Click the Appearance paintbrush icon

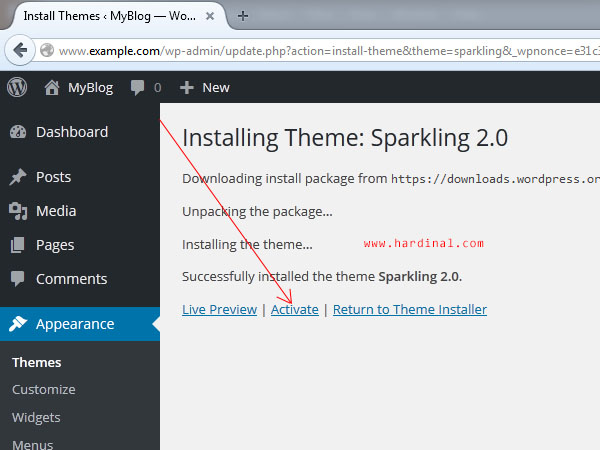coord(18,324)
